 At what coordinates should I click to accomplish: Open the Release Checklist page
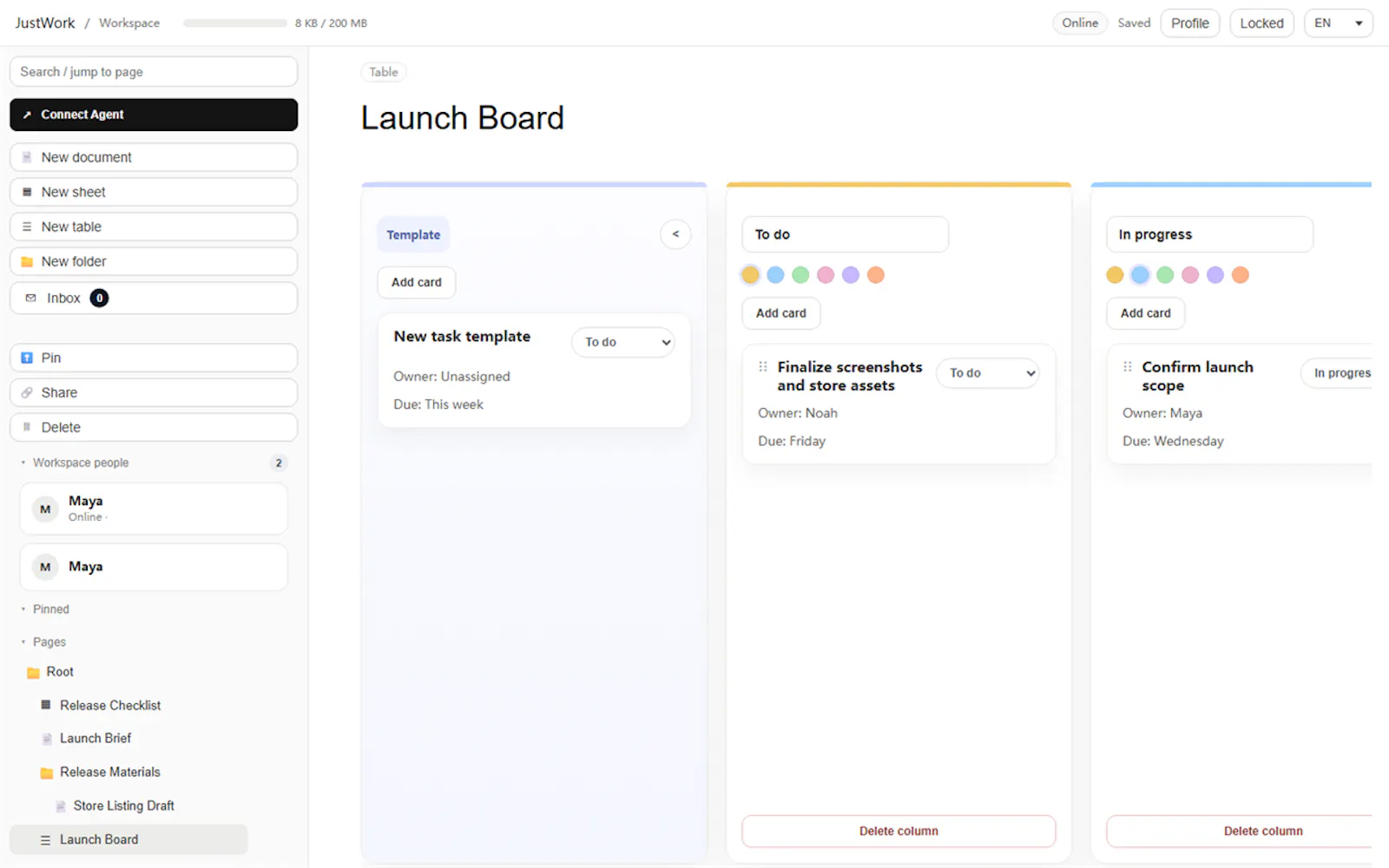[x=110, y=706]
